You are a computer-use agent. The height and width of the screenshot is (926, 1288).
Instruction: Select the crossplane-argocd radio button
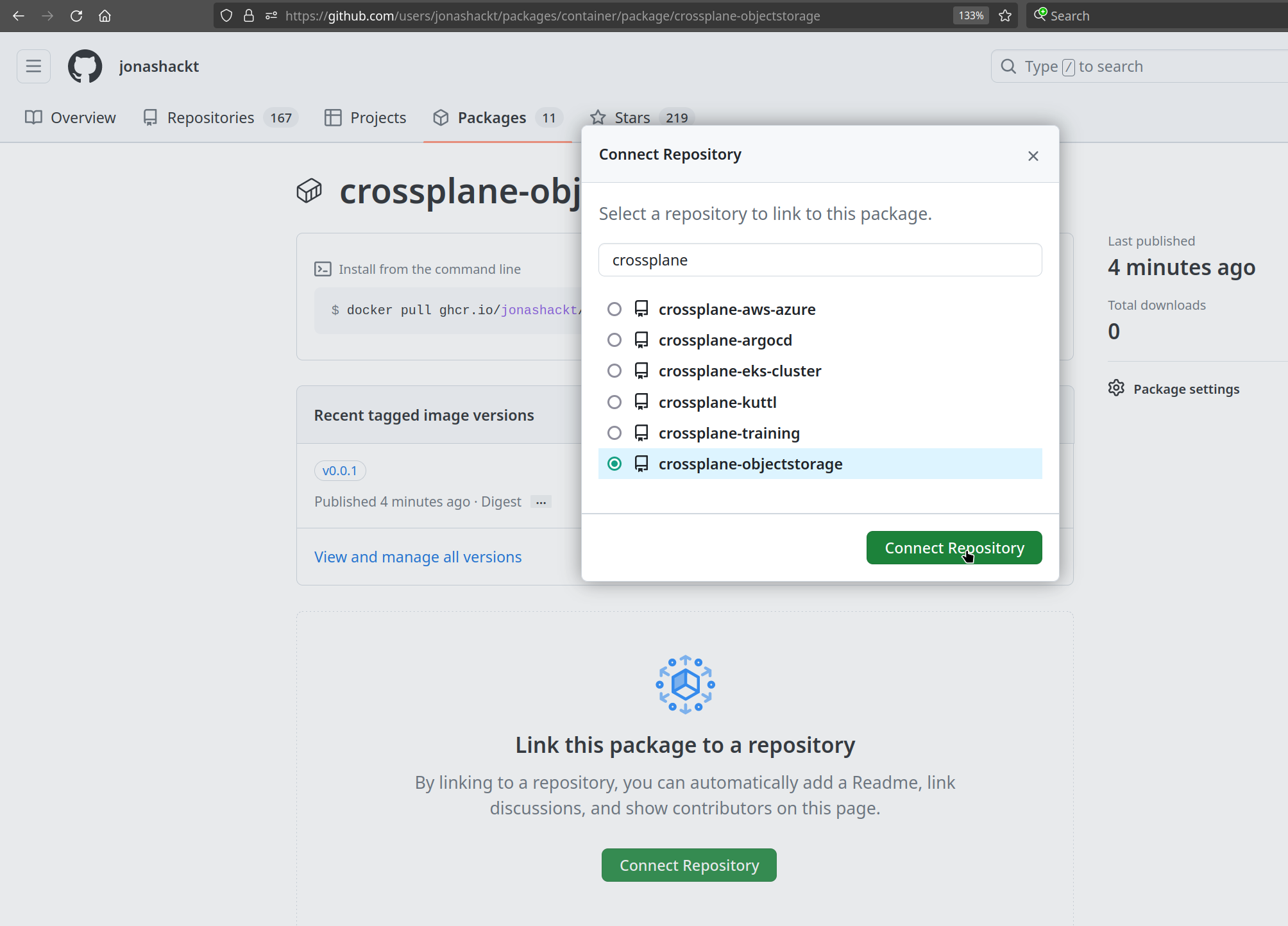pos(614,340)
